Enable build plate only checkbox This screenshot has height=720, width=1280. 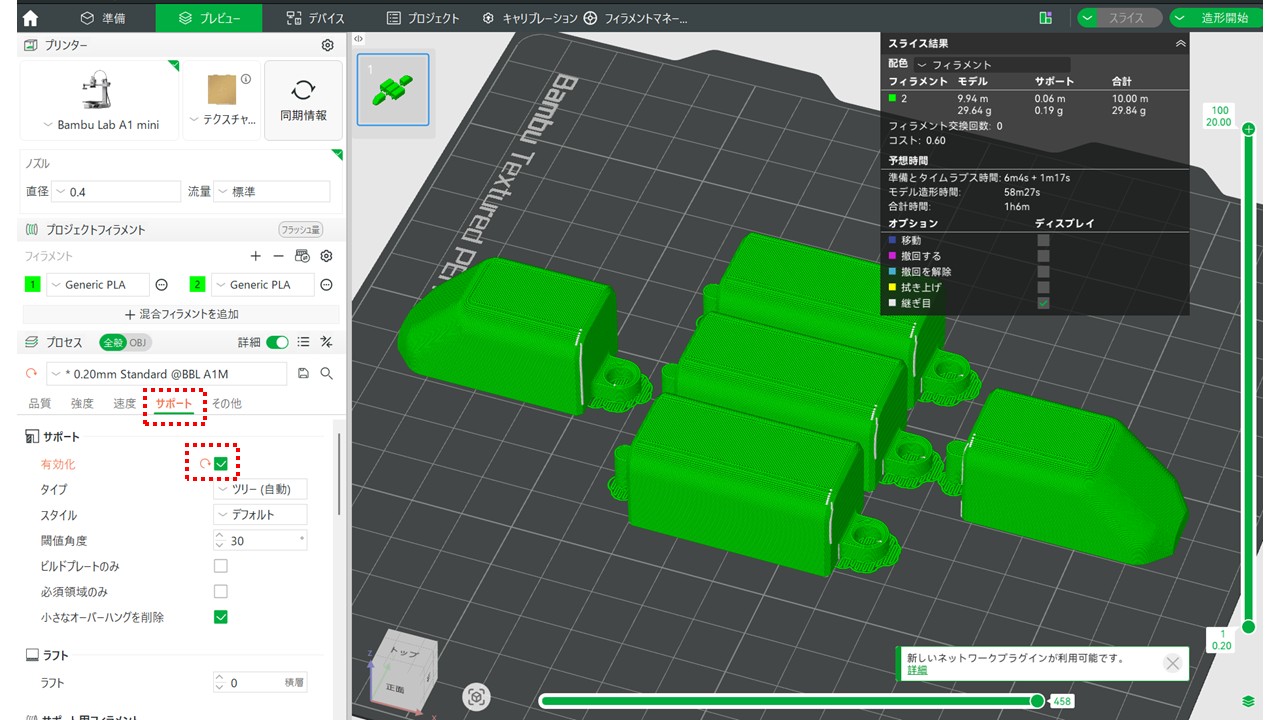pyautogui.click(x=221, y=566)
